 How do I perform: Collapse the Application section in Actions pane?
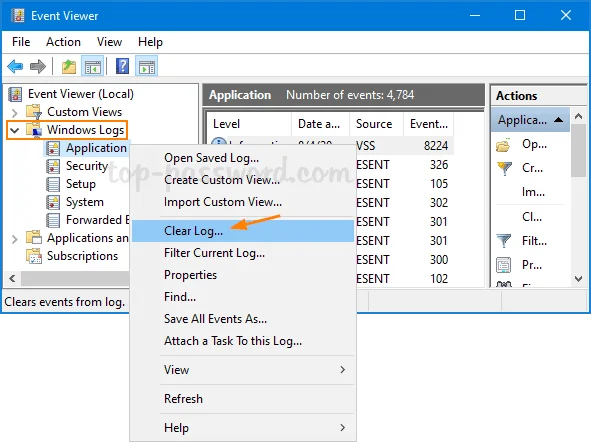click(x=559, y=120)
